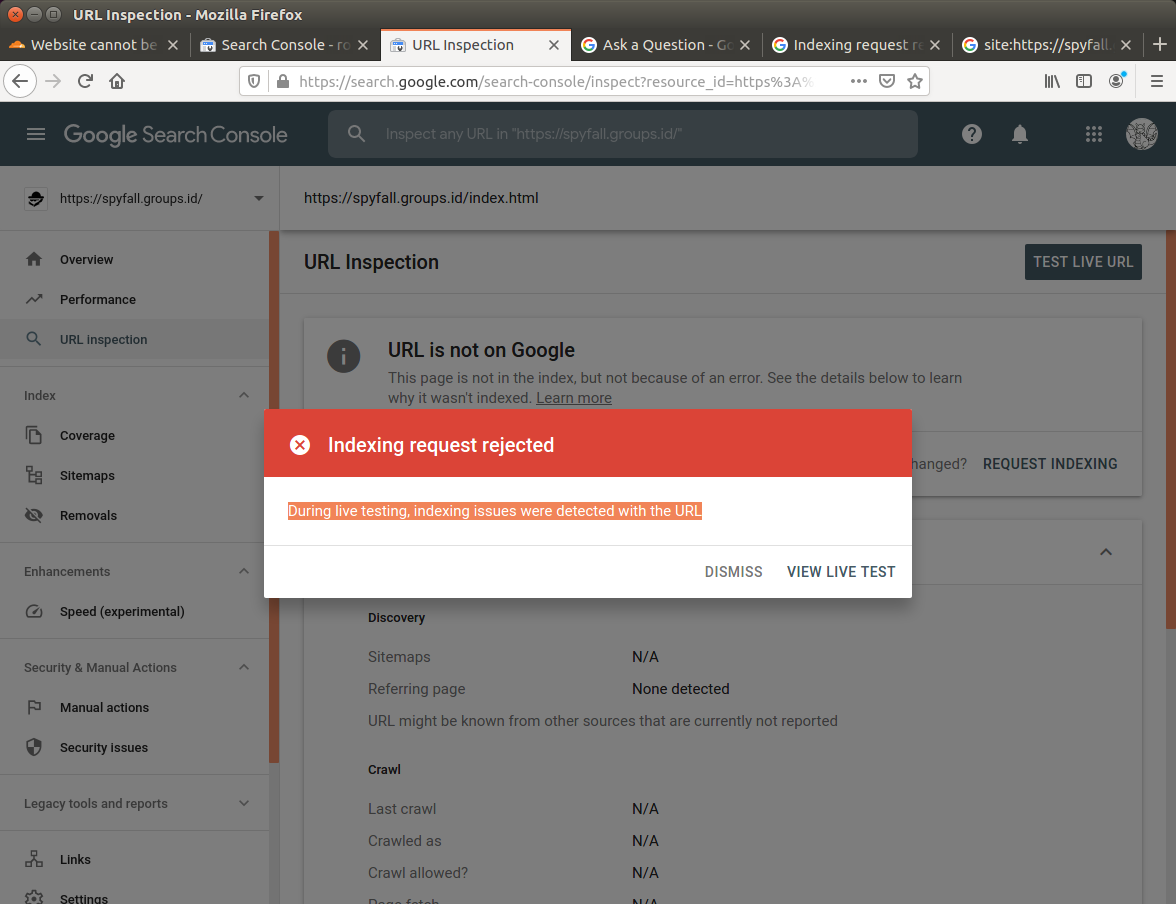The image size is (1176, 904).
Task: Open the Removals page
Action: pyautogui.click(x=134, y=515)
